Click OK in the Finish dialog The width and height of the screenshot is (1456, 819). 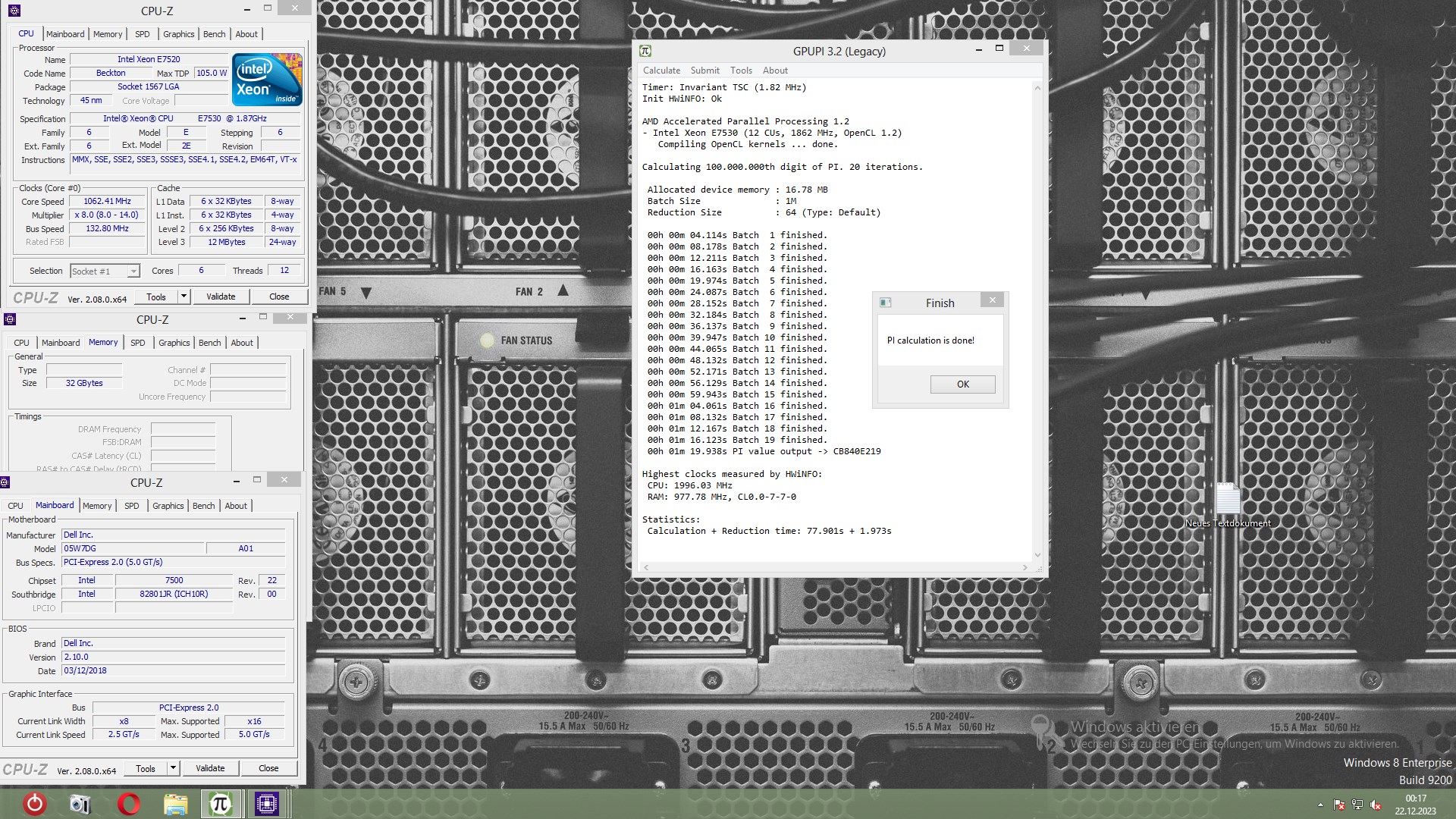pos(963,384)
